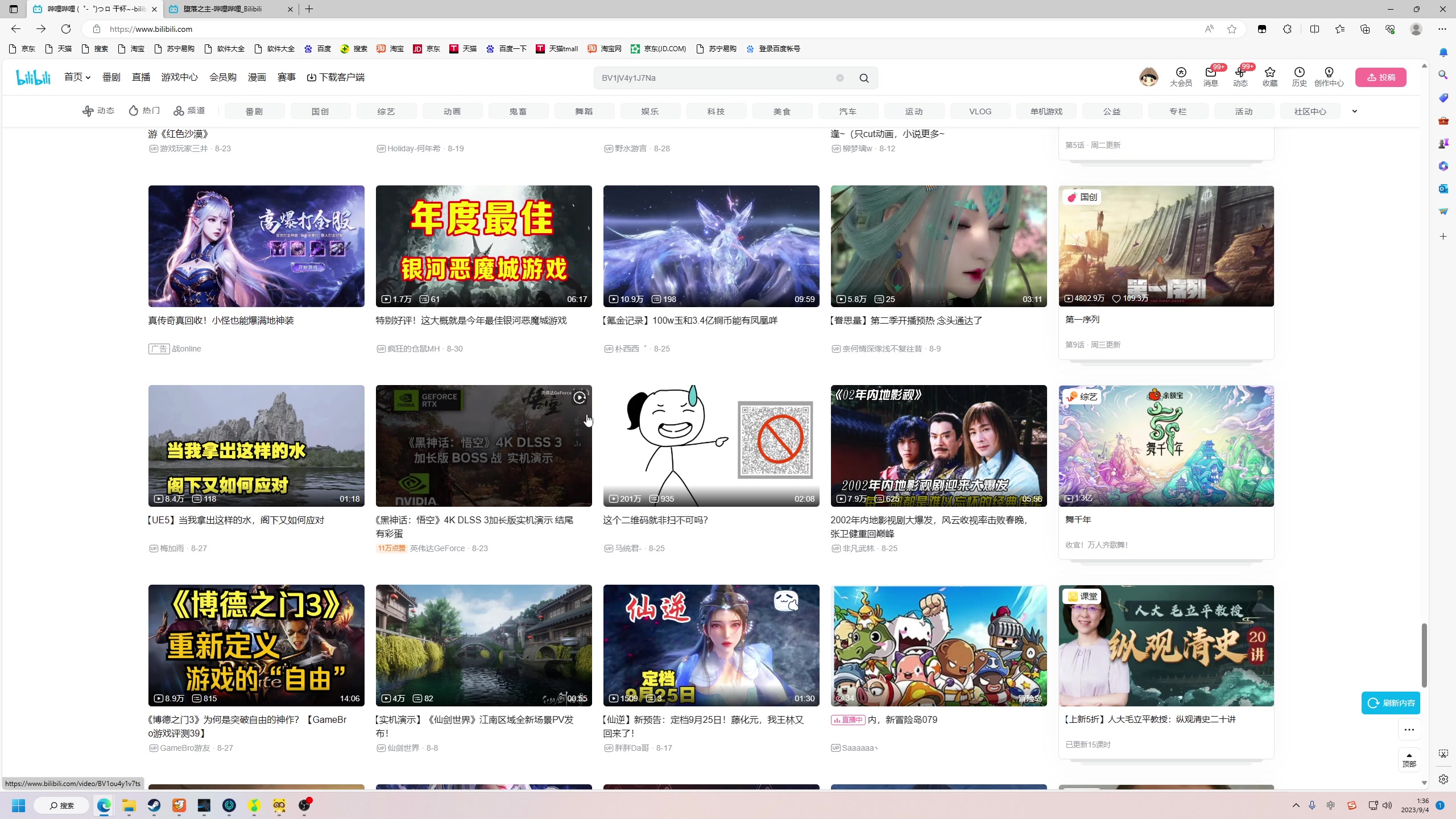Click the search magnifier icon
This screenshot has width=1456, height=819.
coord(864,78)
